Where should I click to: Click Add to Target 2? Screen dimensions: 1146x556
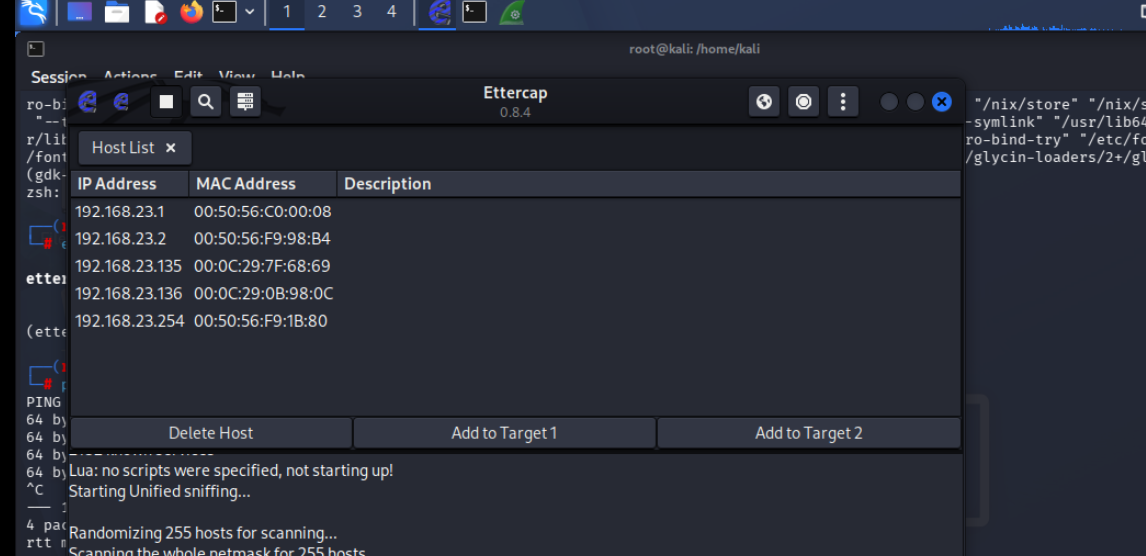coord(808,433)
